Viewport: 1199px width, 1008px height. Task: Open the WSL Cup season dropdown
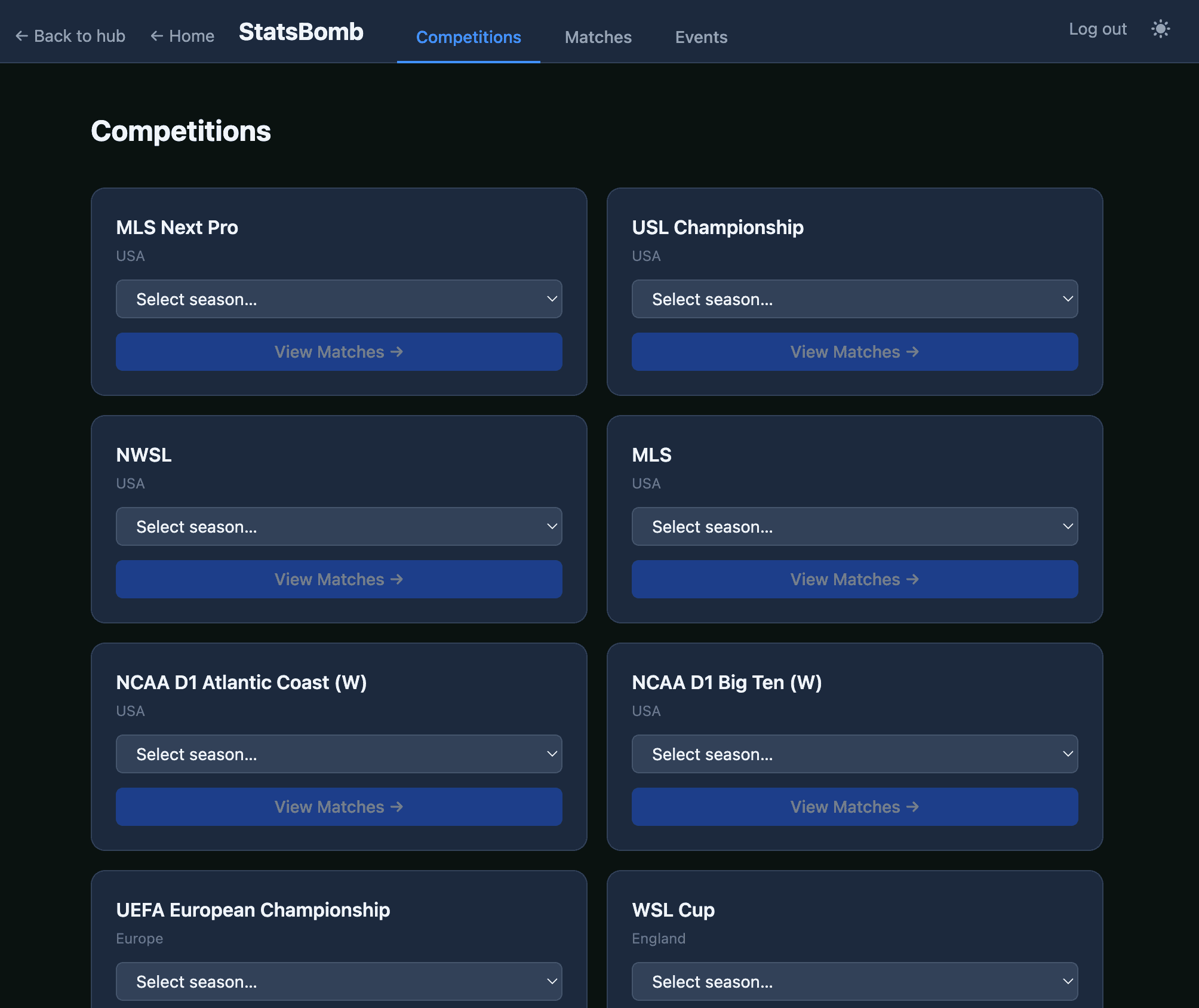855,981
